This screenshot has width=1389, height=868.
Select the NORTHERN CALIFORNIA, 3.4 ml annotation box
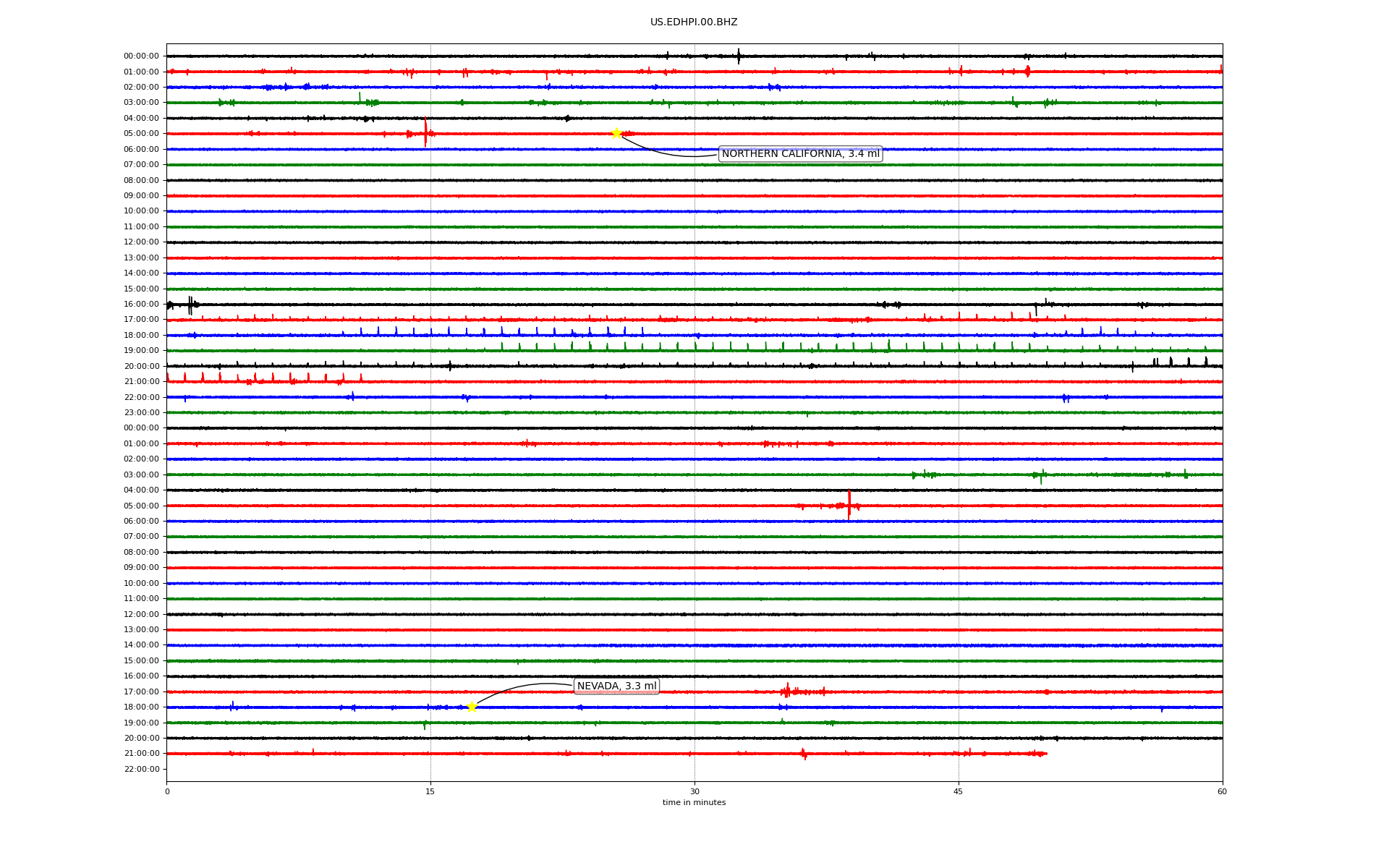tap(800, 154)
